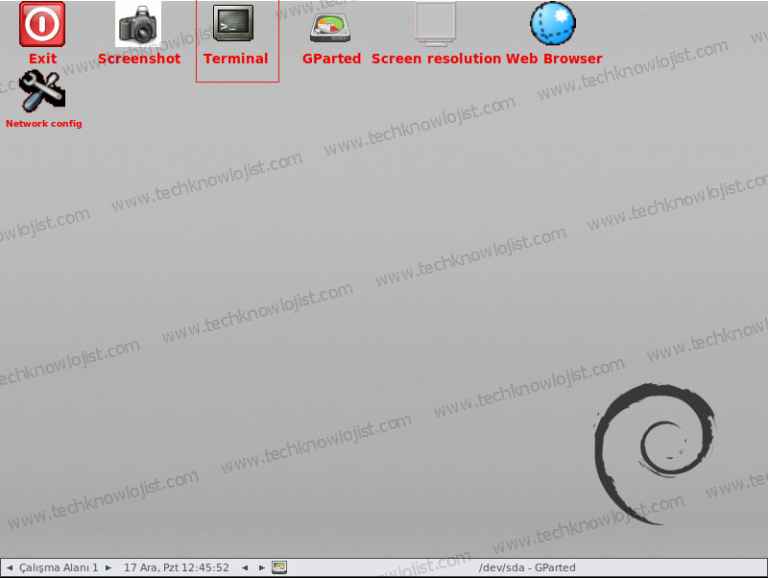Click the Screen resolution text label
This screenshot has width=768, height=578.
pyautogui.click(x=436, y=59)
